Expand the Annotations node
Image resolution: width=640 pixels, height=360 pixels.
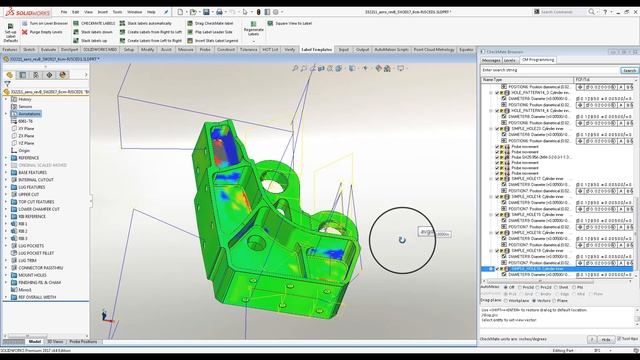[6, 114]
